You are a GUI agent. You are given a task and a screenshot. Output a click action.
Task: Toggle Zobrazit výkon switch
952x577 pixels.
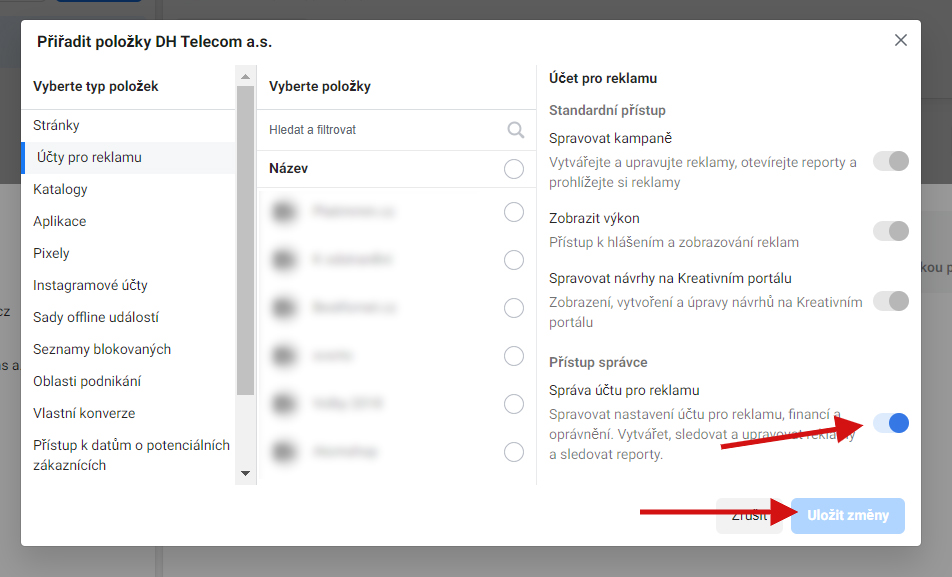891,231
